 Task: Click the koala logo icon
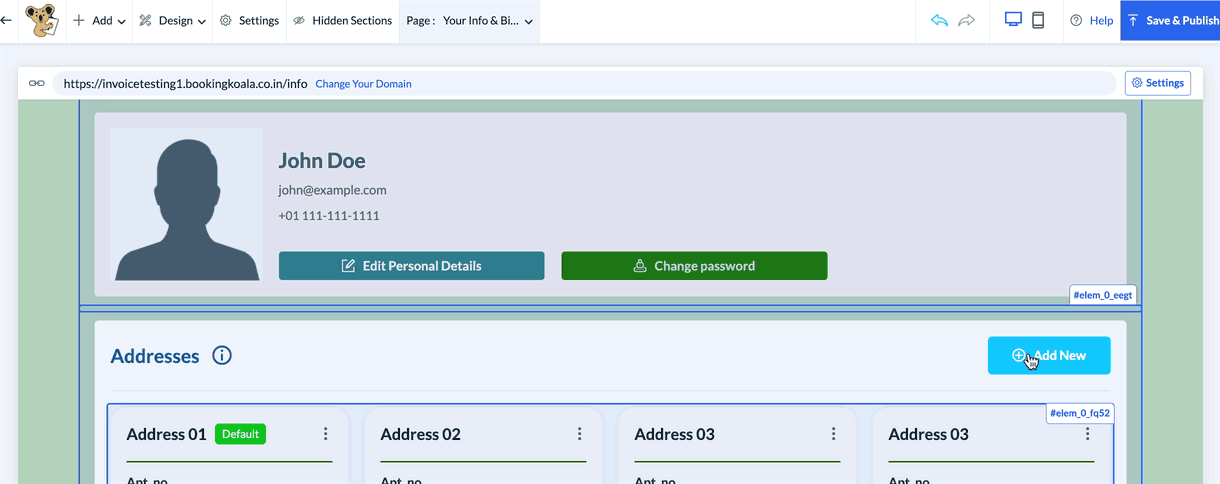[41, 20]
